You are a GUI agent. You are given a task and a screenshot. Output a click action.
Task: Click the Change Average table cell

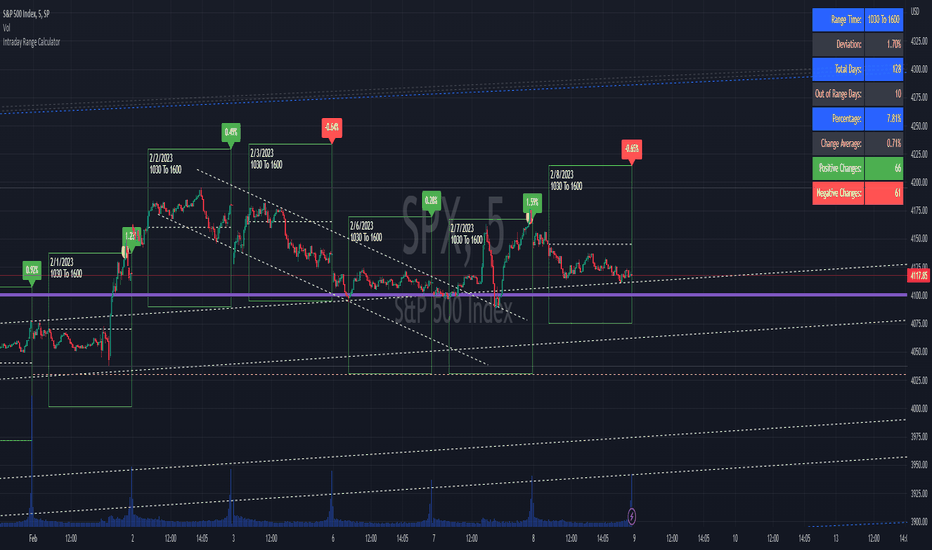point(839,143)
